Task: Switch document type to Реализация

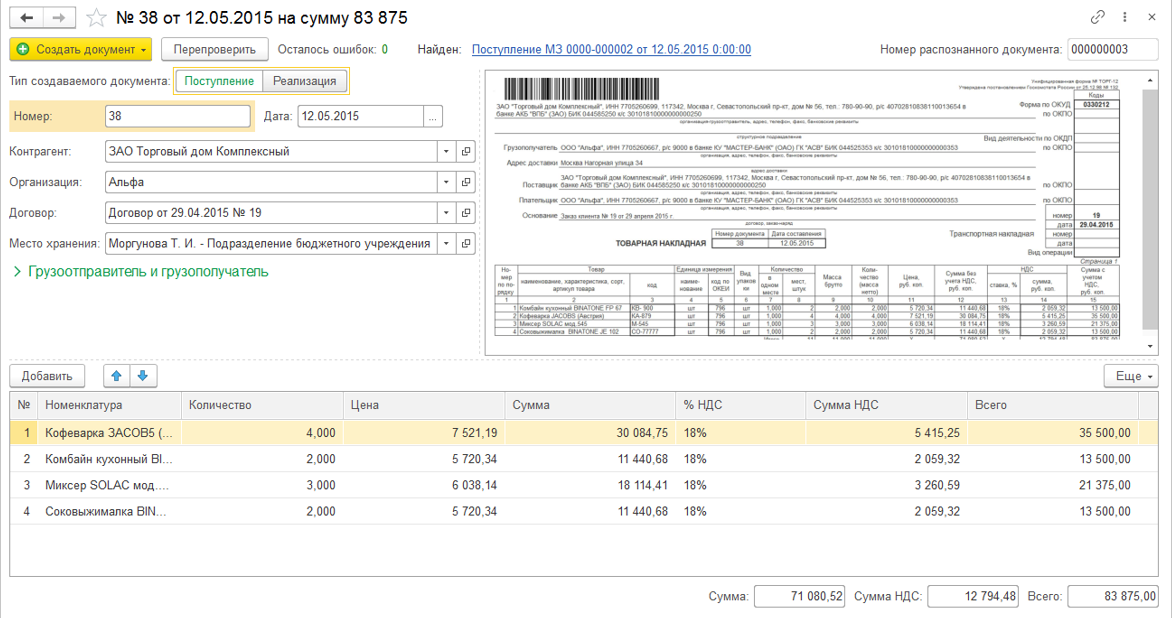Action: [305, 81]
